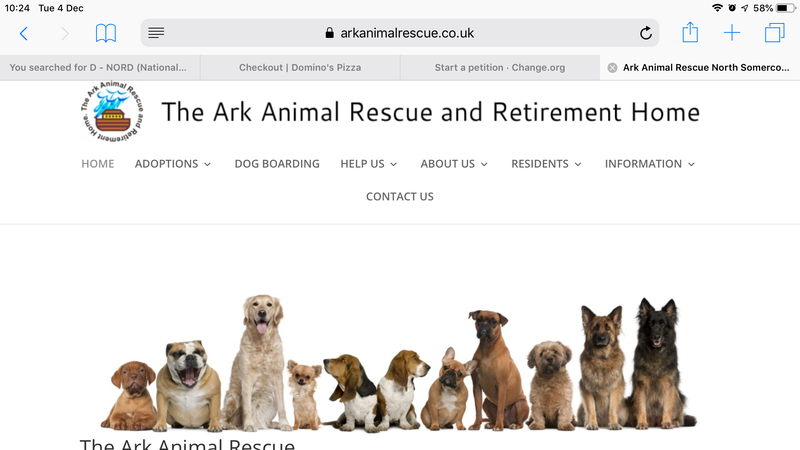
Task: Open the share sheet icon
Action: [x=690, y=32]
